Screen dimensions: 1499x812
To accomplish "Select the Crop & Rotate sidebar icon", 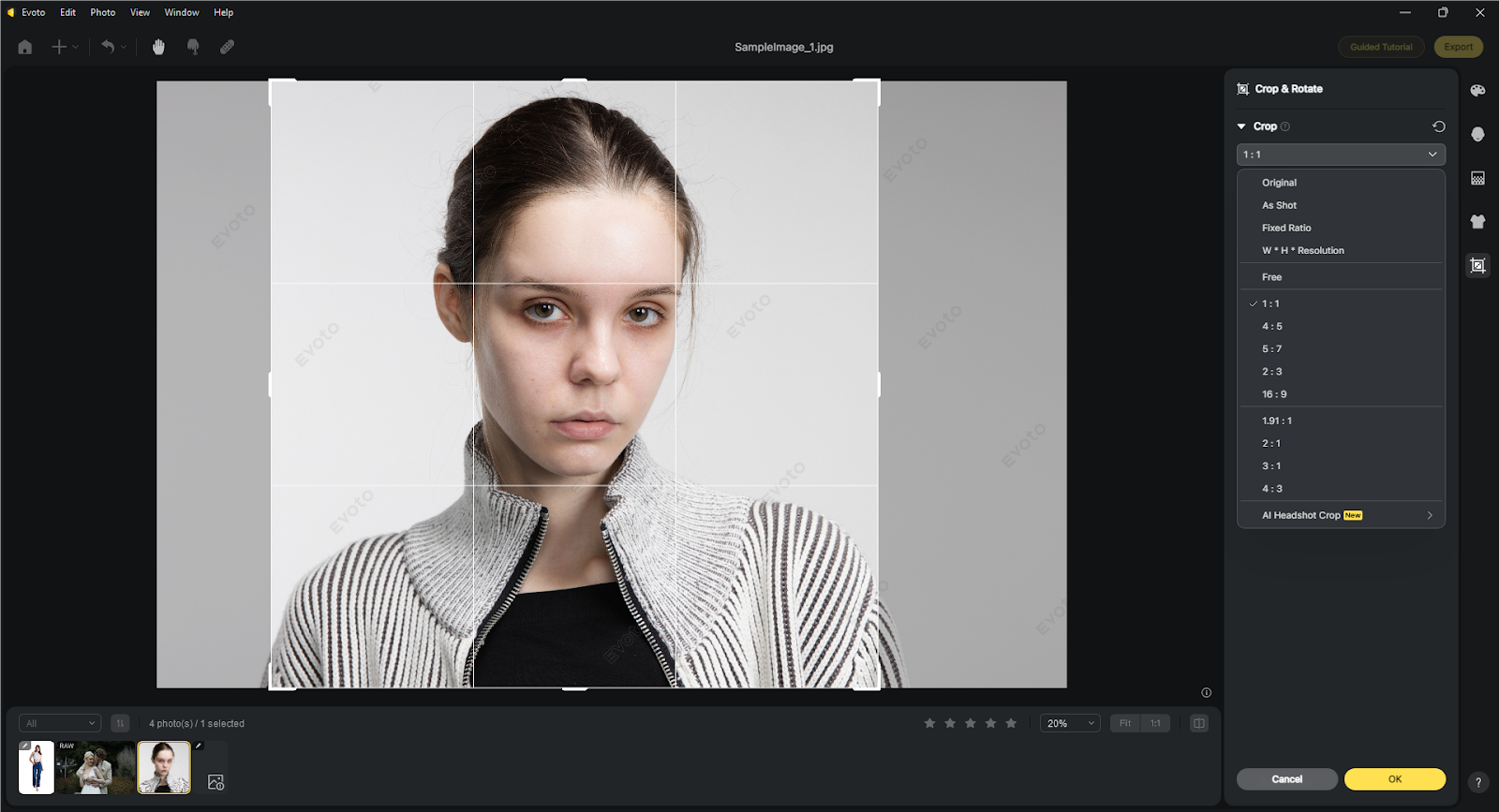I will click(1477, 266).
